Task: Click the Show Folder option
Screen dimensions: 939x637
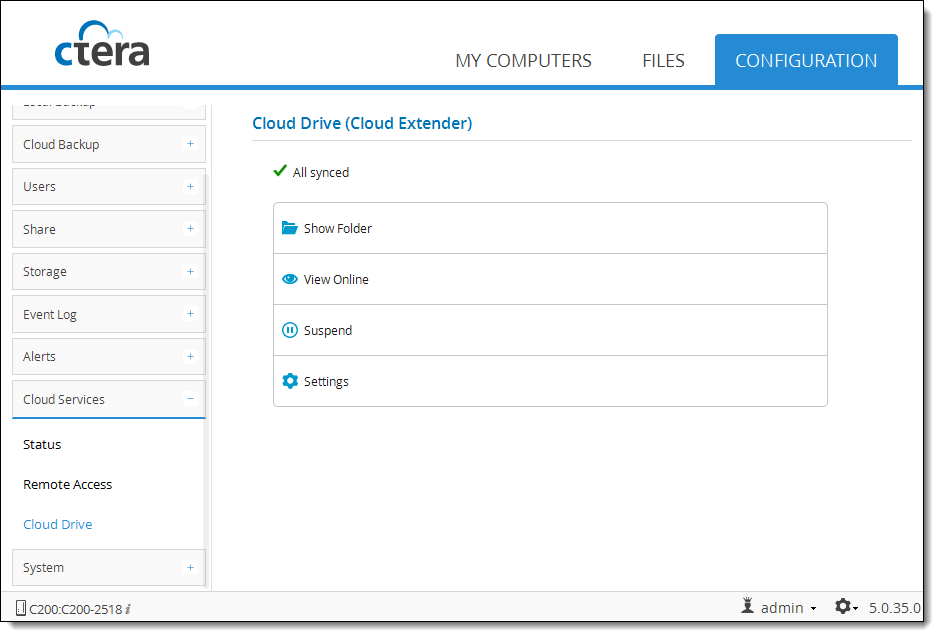Action: tap(550, 228)
